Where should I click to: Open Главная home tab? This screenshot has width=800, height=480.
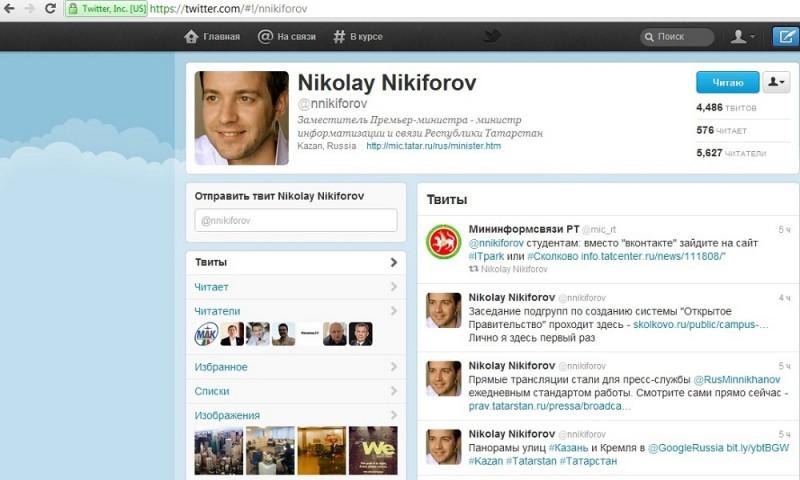pyautogui.click(x=212, y=37)
